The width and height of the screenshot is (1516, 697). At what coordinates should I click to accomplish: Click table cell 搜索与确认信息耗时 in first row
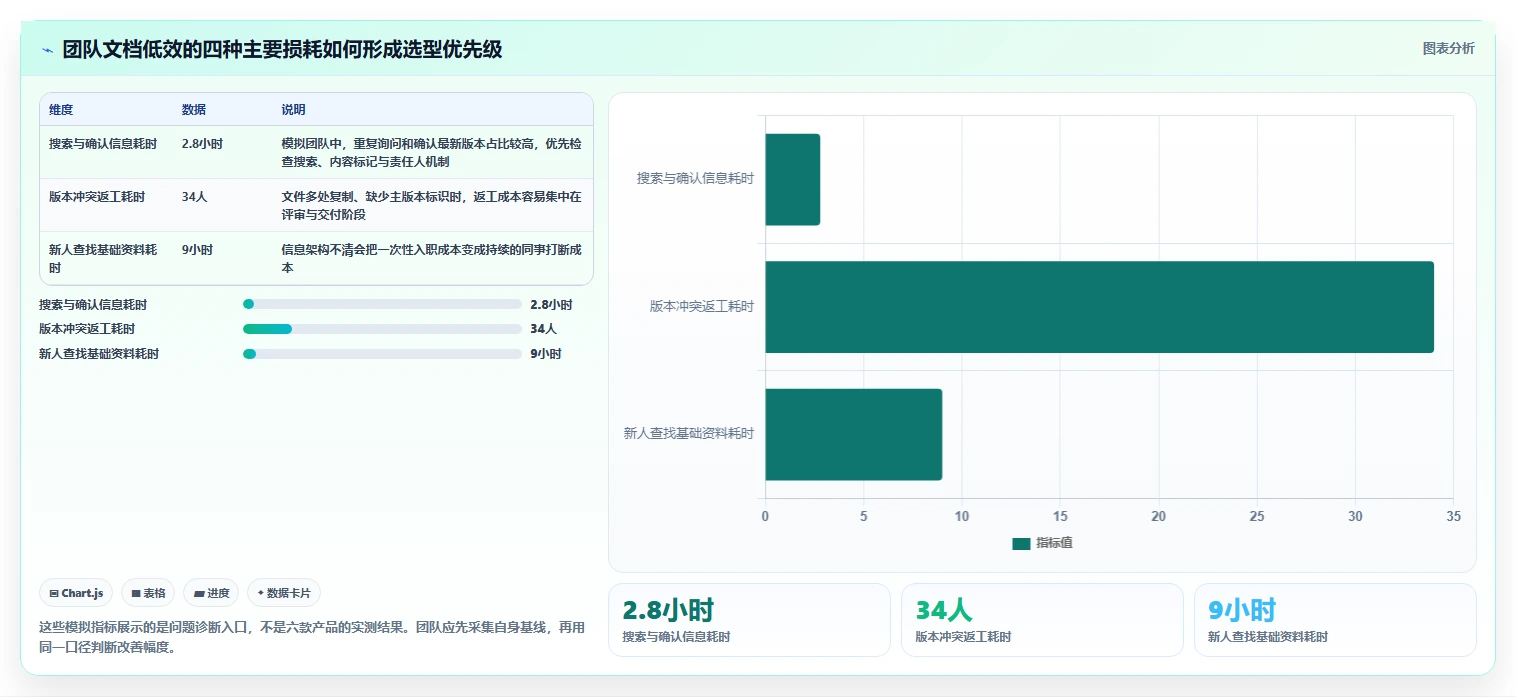click(x=103, y=144)
